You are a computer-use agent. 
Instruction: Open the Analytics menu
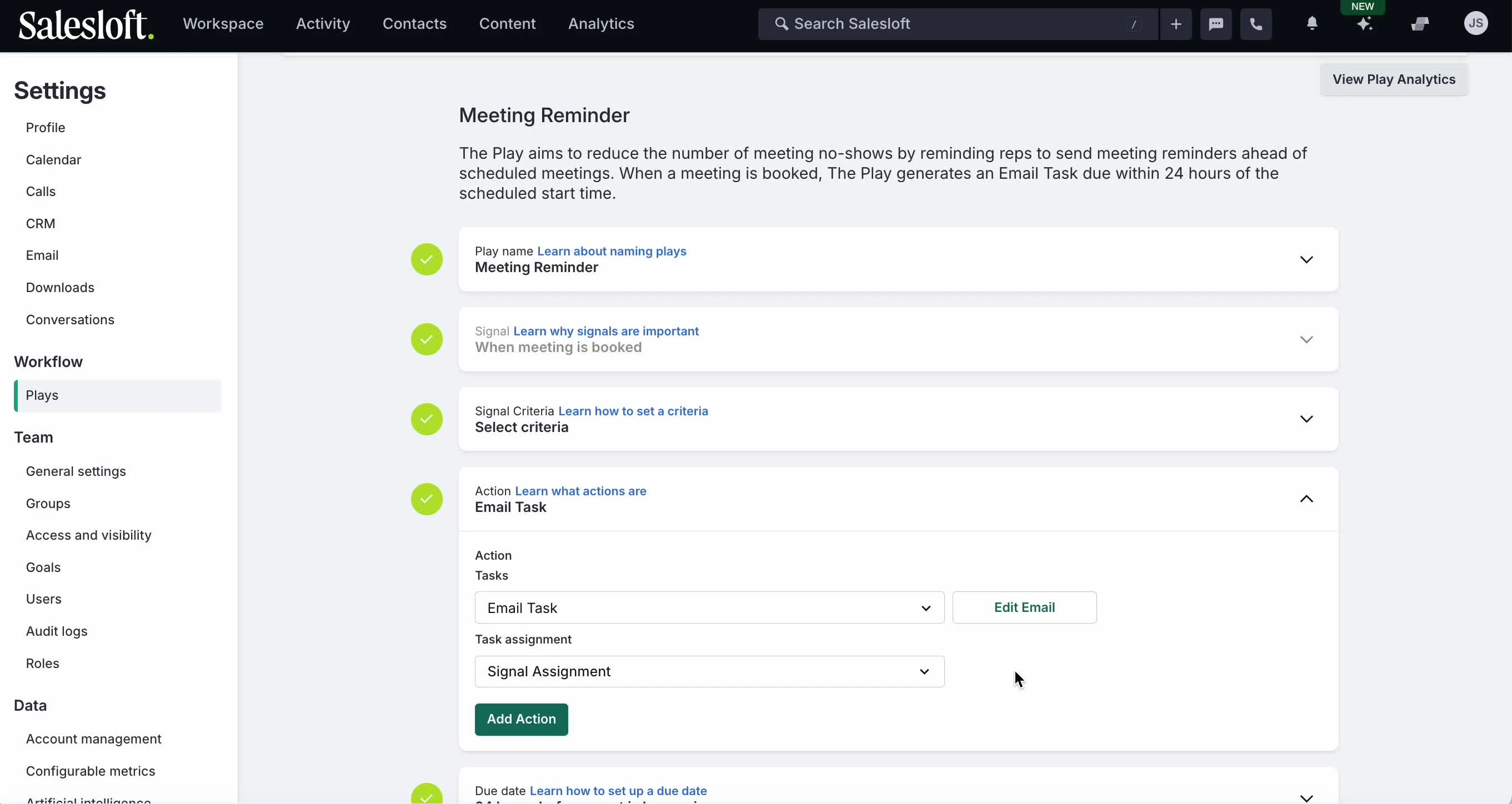[x=601, y=23]
